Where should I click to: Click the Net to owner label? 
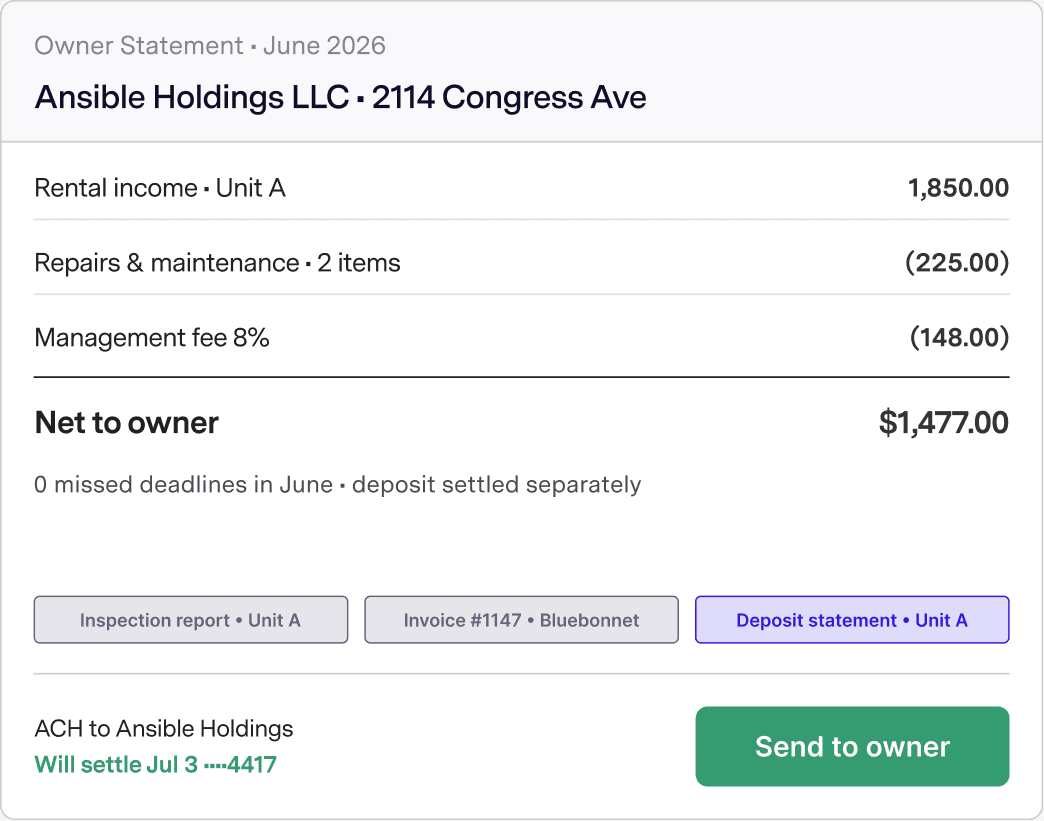[x=127, y=422]
